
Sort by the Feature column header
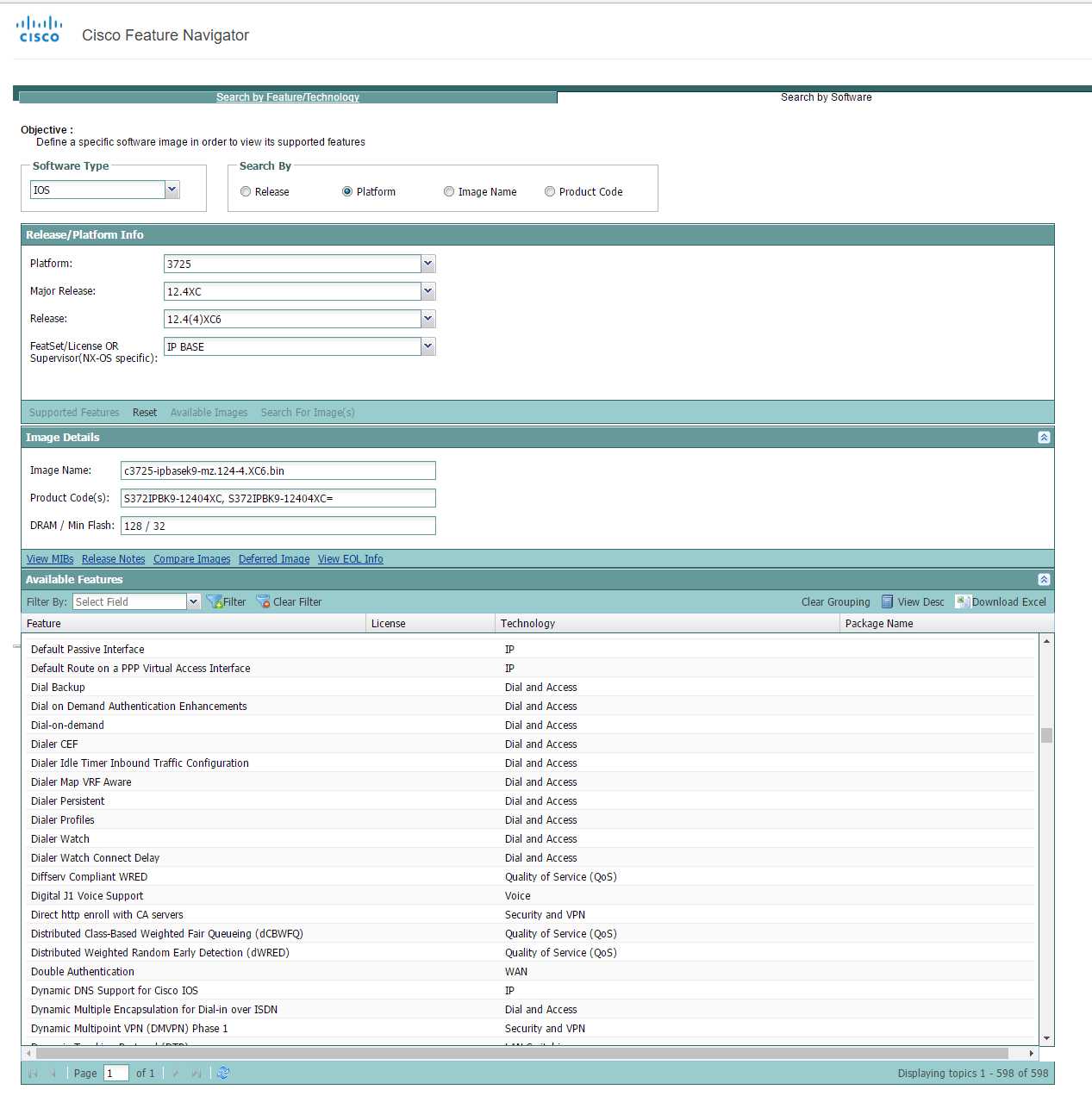click(x=194, y=624)
